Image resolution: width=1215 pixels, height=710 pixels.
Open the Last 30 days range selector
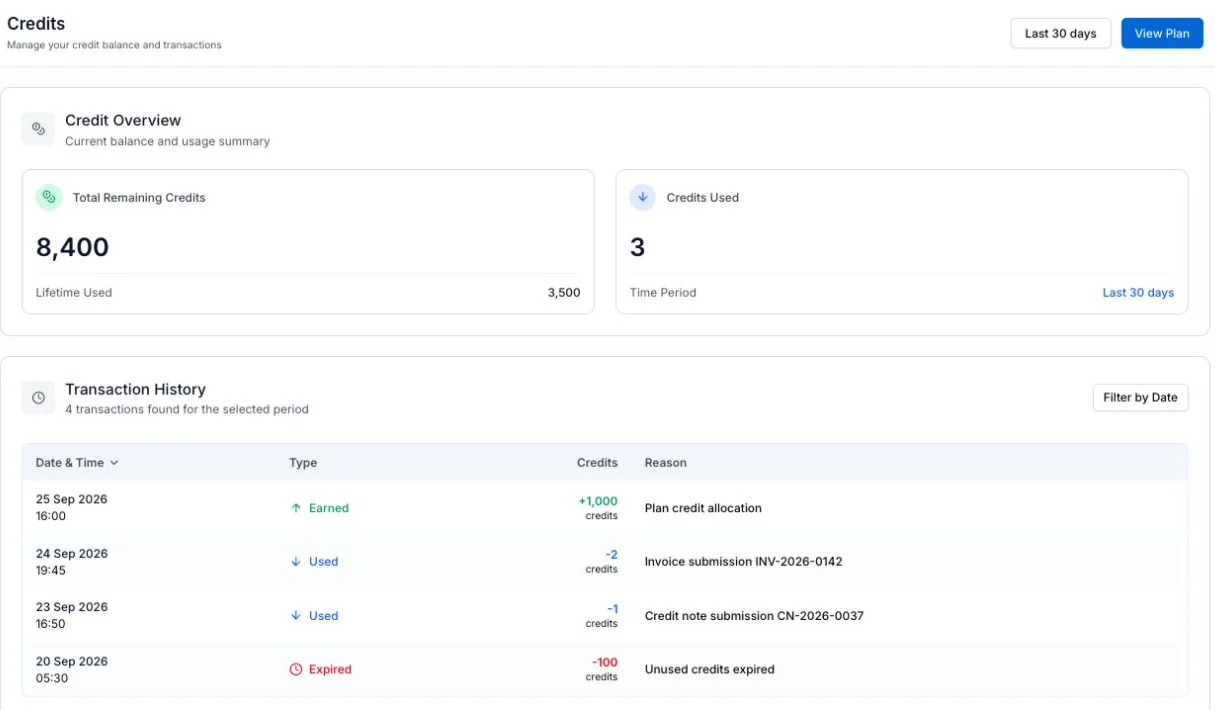click(x=1061, y=33)
